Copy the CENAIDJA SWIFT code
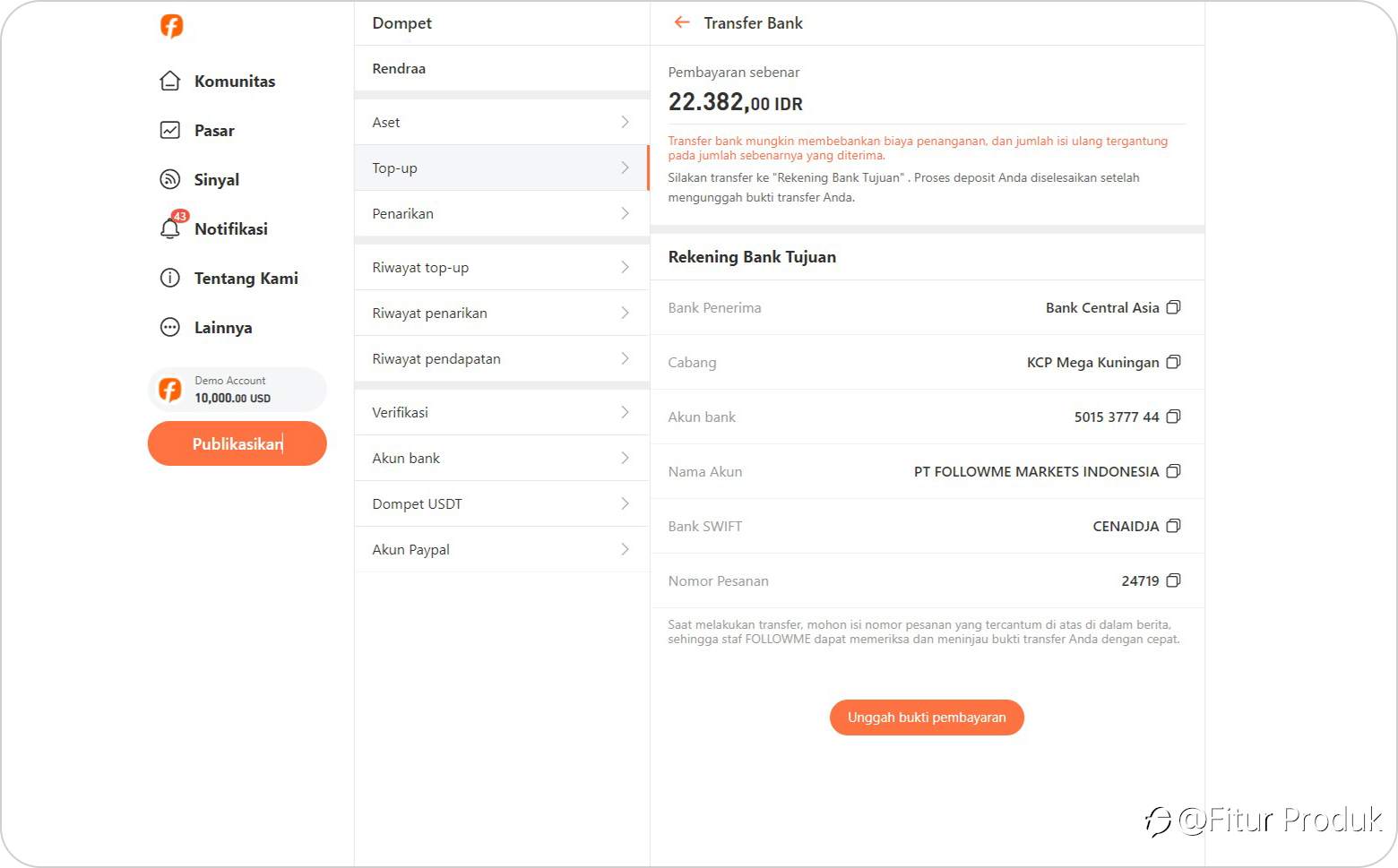This screenshot has width=1398, height=868. point(1173,526)
